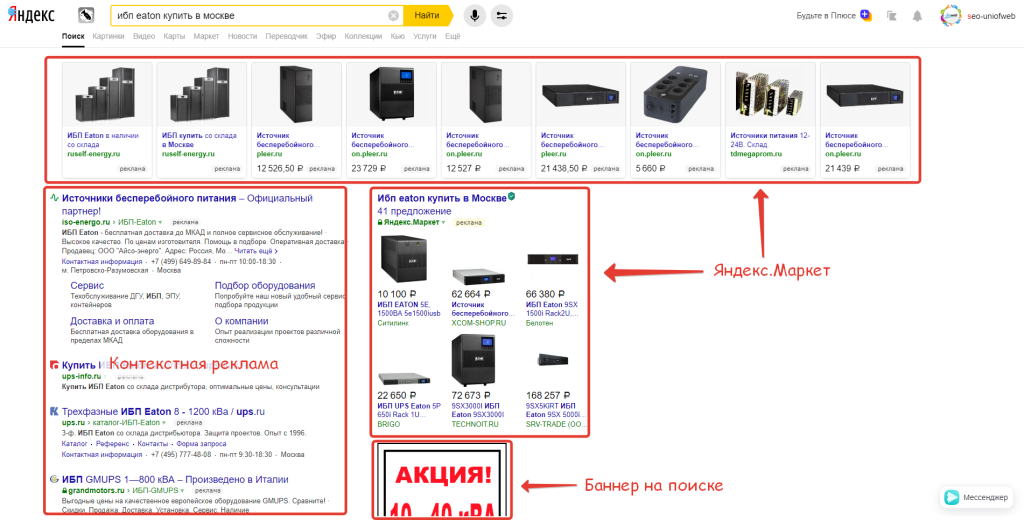Open product card priced 23 729 ₽
1024x520 pixels.
point(391,120)
